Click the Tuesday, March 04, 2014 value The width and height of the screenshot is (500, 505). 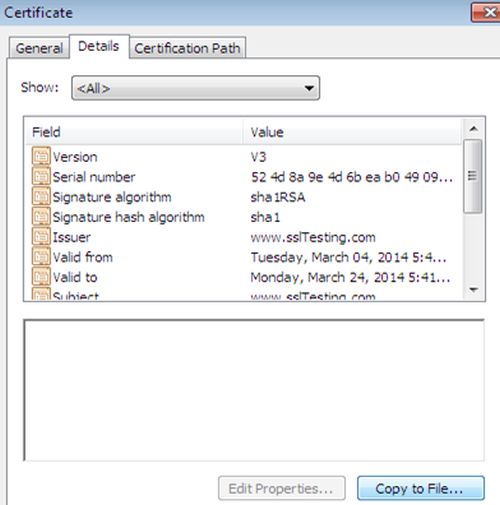click(x=348, y=257)
